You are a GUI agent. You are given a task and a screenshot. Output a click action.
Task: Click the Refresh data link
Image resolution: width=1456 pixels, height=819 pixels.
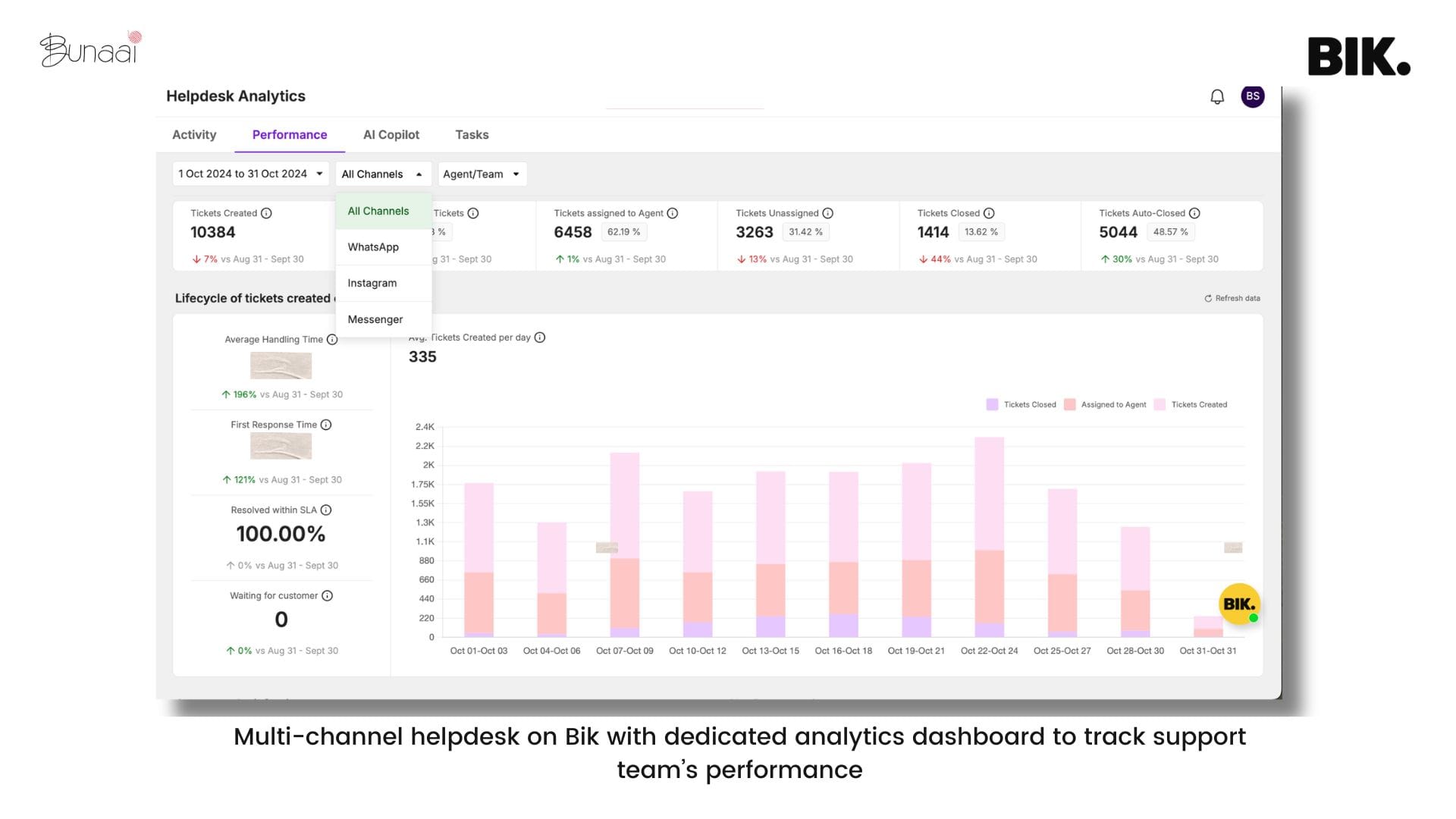click(x=1232, y=298)
